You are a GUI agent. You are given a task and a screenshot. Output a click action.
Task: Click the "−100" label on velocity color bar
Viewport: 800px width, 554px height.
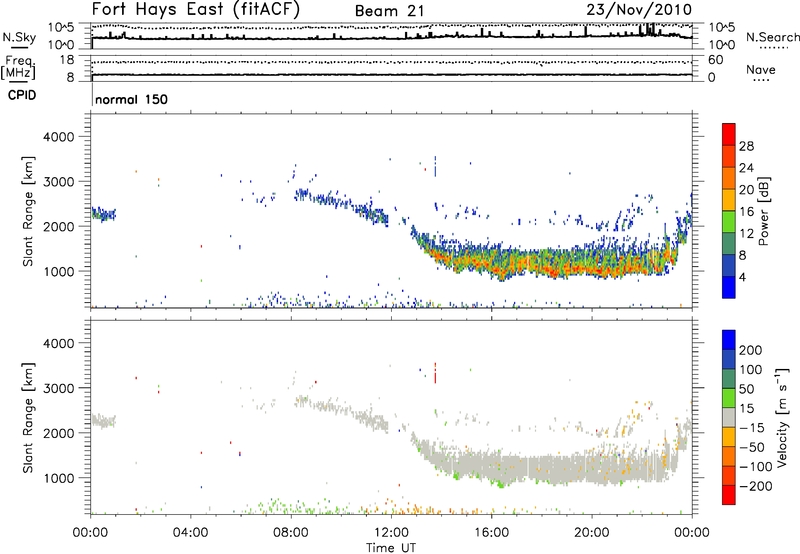tap(756, 467)
